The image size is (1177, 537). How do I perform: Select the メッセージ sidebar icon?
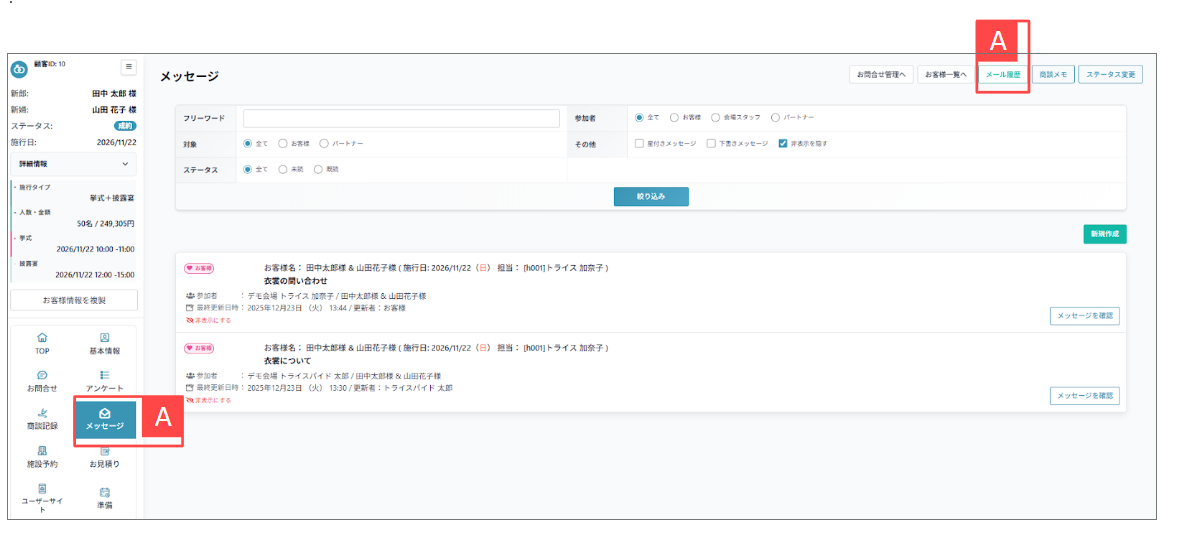click(x=105, y=419)
